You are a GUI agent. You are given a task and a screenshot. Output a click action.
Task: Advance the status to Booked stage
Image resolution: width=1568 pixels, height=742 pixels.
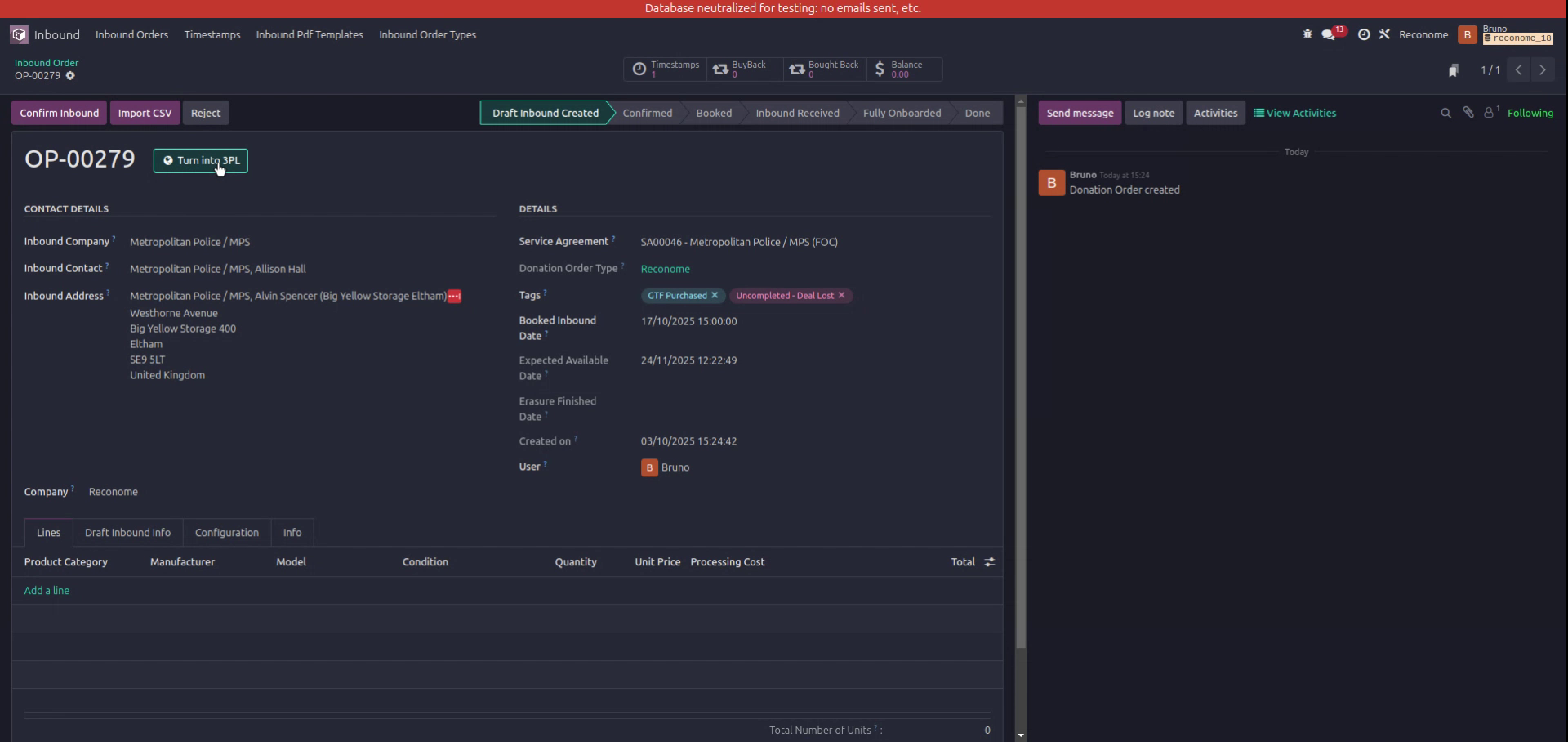[x=714, y=113]
